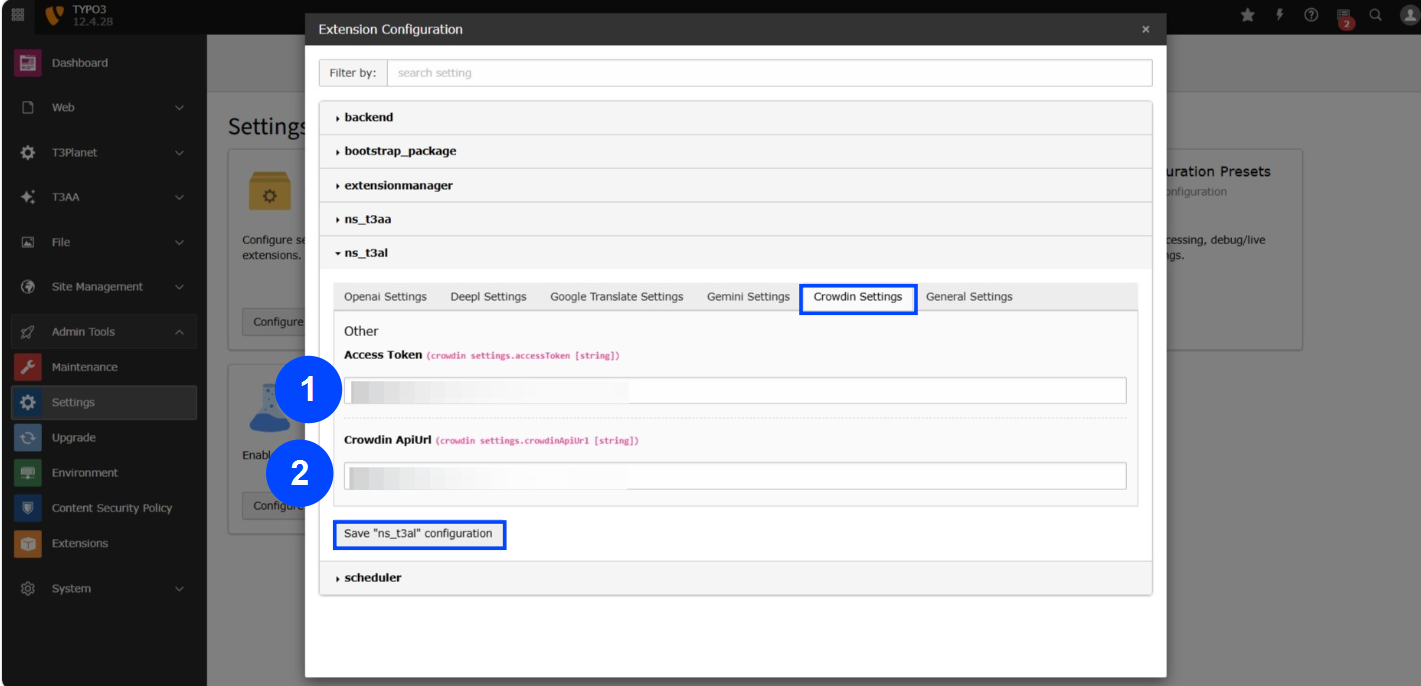Open the top bar search magnifier
The width and height of the screenshot is (1421, 686).
coord(1376,15)
